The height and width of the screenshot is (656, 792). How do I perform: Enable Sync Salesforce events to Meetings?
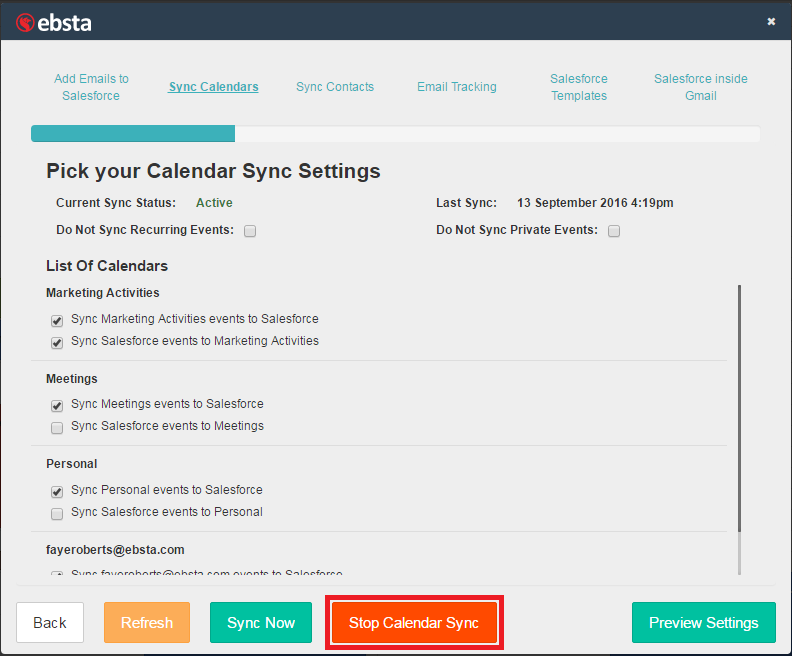(x=57, y=428)
